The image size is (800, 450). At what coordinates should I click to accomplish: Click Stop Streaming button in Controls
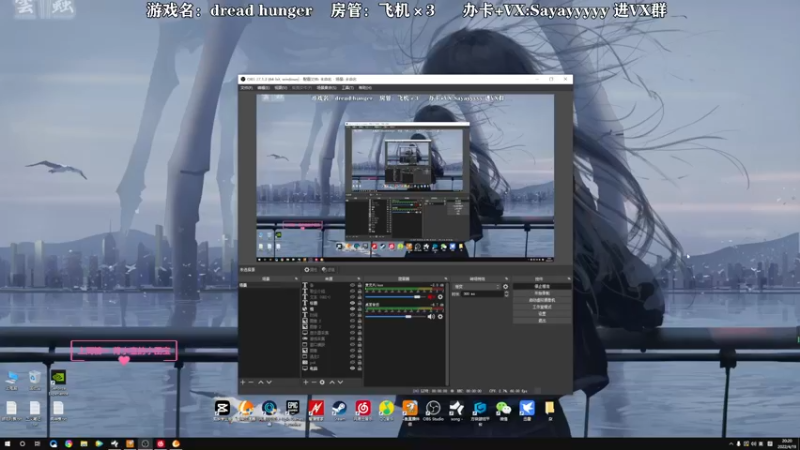point(542,286)
